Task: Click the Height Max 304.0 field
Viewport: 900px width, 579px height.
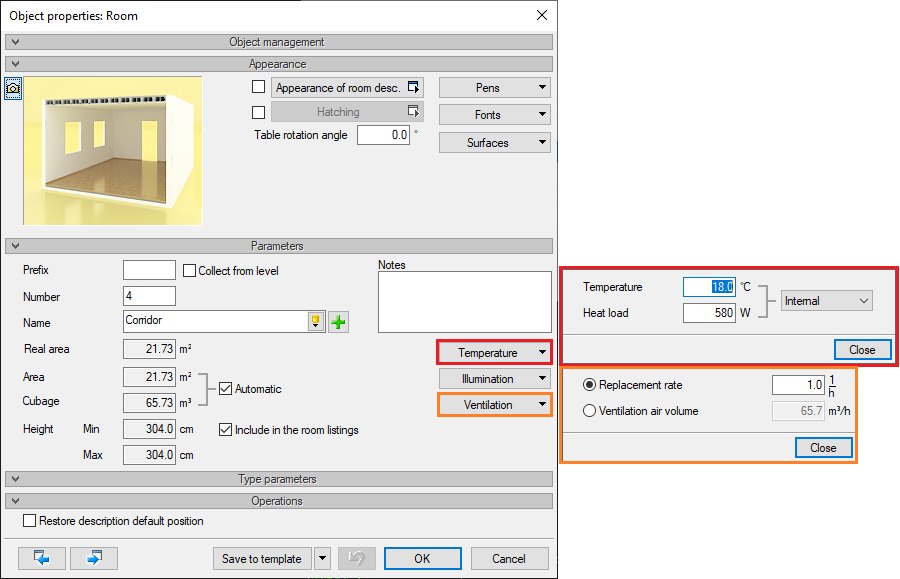Action: click(x=149, y=455)
